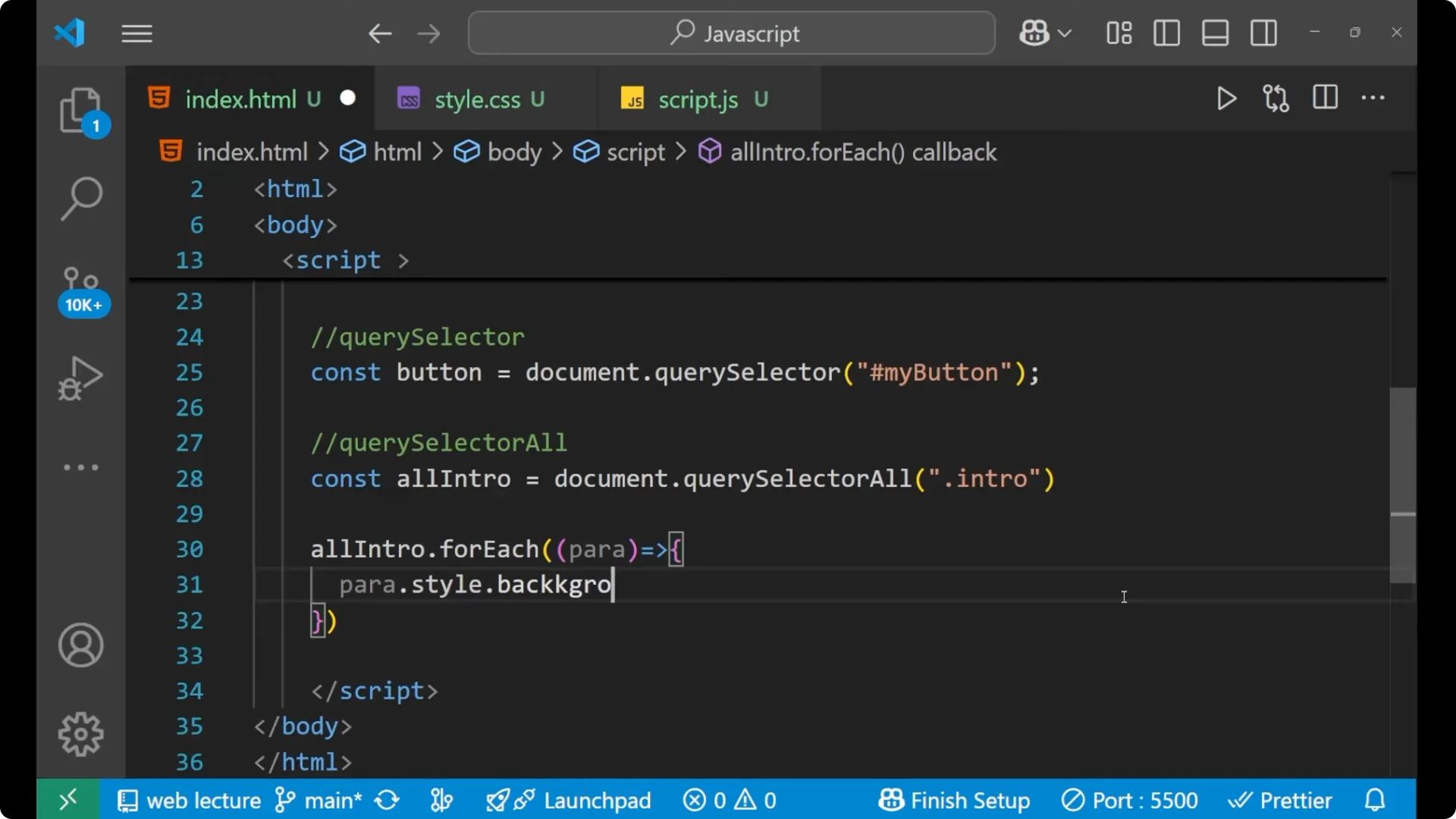
Task: Toggle the secondary sidebar visibility
Action: pyautogui.click(x=1263, y=33)
